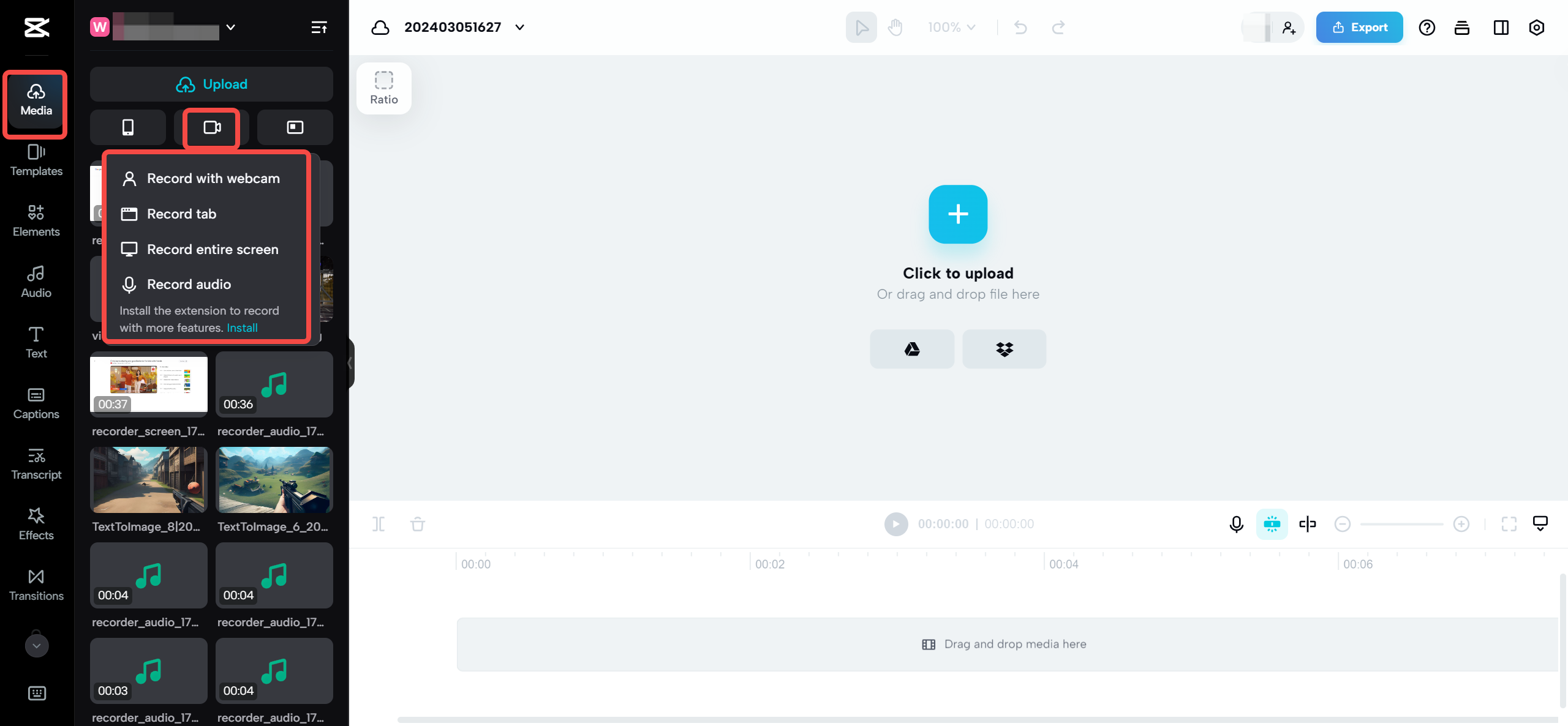This screenshot has height=726, width=1568.
Task: Expand the project name dropdown
Action: point(520,26)
